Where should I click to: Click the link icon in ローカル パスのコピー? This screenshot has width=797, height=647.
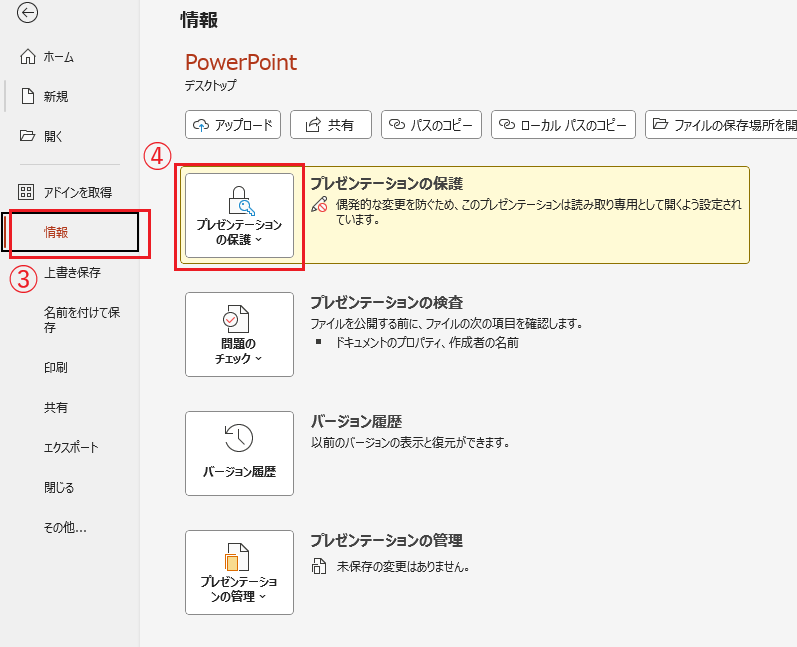[507, 125]
